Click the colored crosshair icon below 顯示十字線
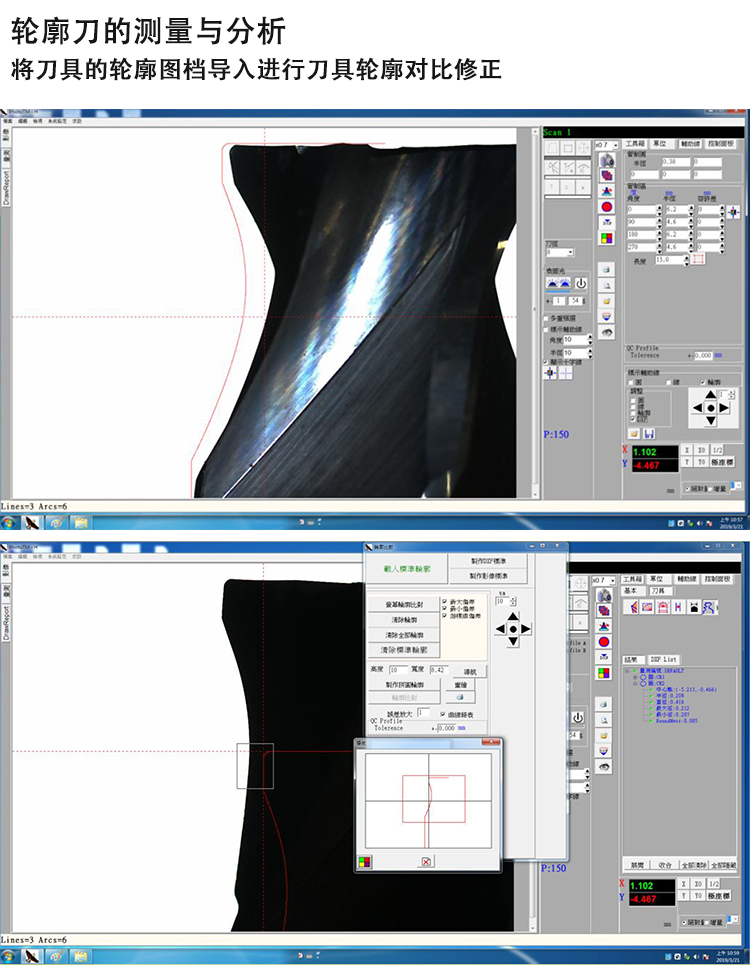The height and width of the screenshot is (970, 750). [551, 372]
